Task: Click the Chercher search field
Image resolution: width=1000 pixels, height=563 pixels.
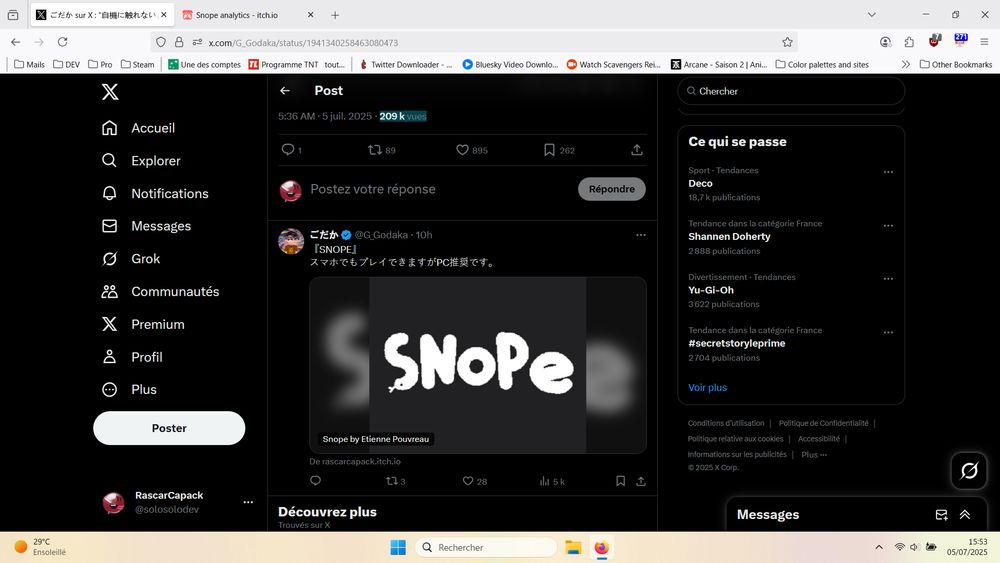Action: (x=791, y=91)
